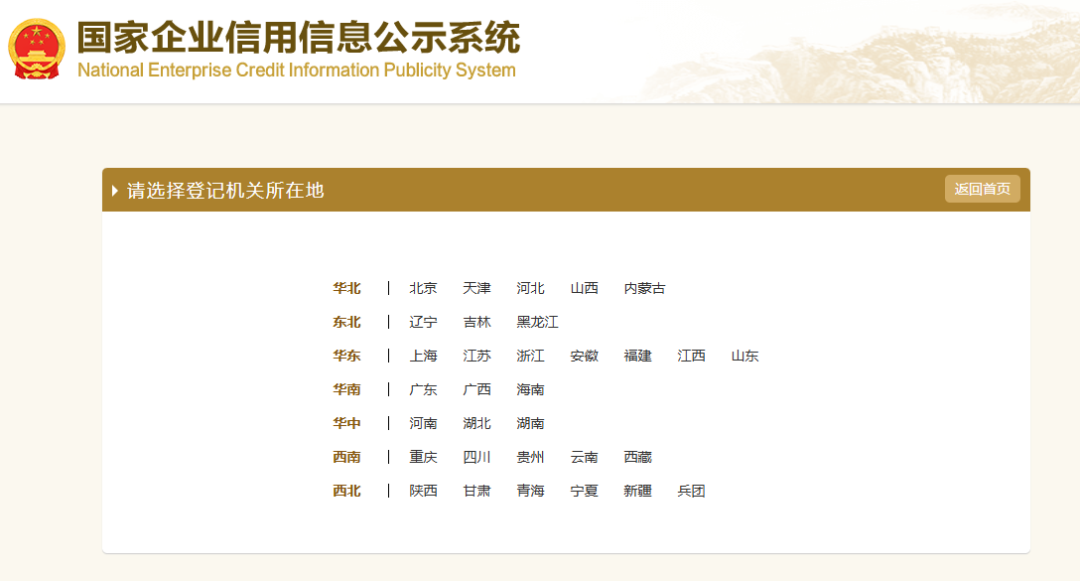Select 四川 province
1080x581 pixels.
(x=477, y=457)
